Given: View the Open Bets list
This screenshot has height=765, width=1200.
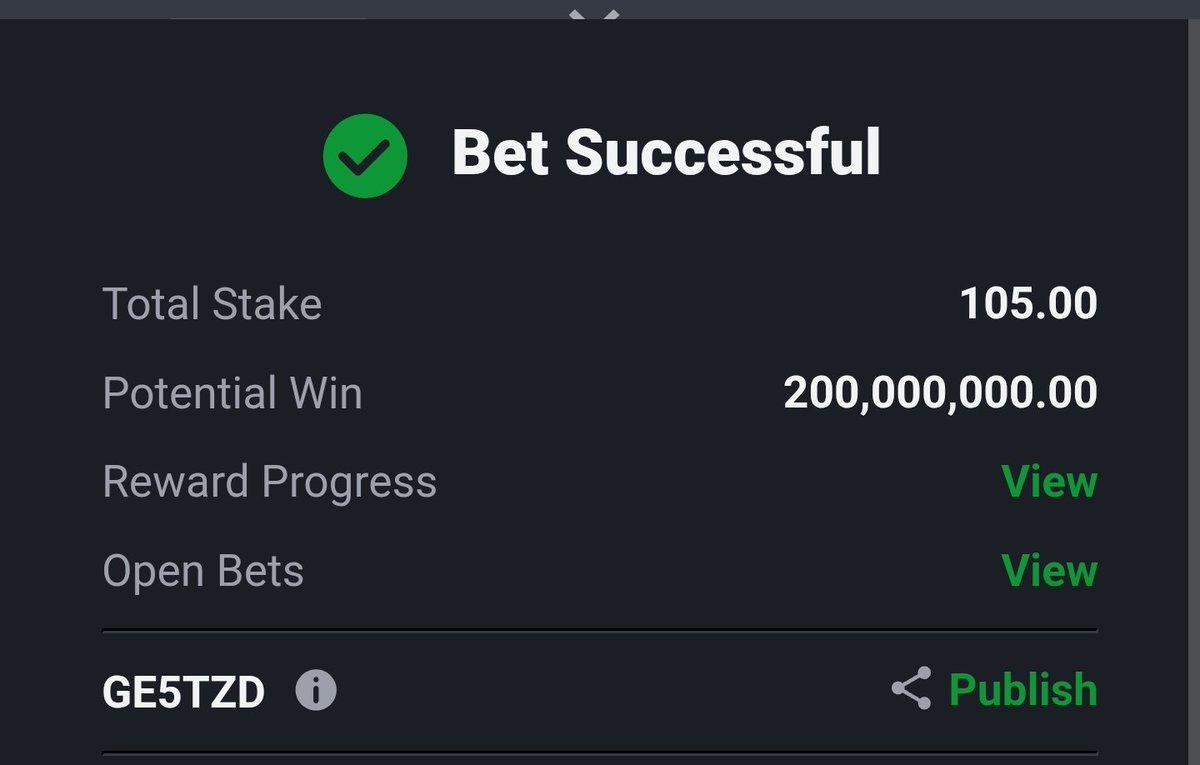Looking at the screenshot, I should pos(1049,571).
